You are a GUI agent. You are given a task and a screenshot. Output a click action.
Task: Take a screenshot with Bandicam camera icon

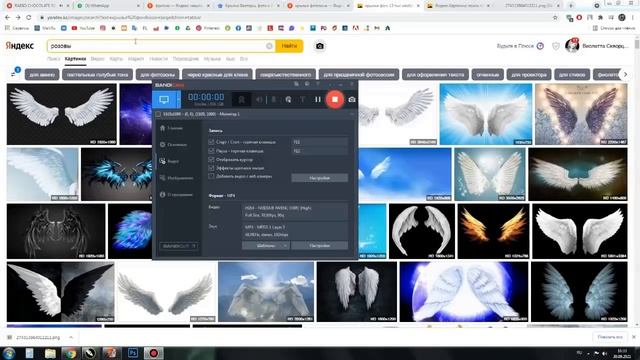(x=352, y=99)
